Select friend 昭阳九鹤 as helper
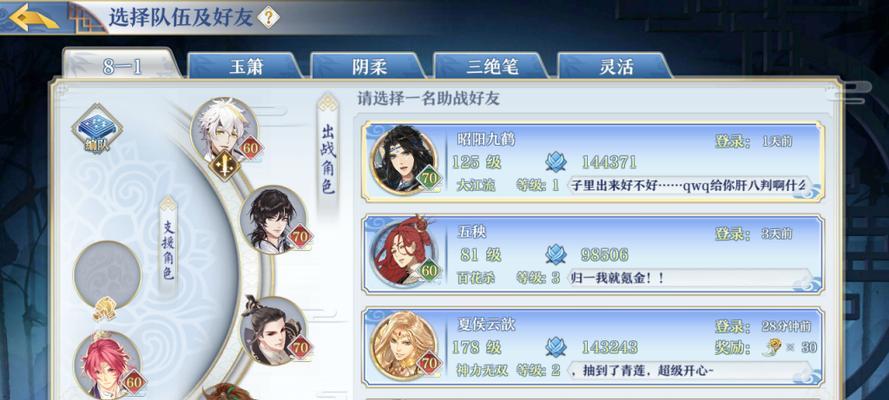Viewport: 889px width, 400px height. click(592, 161)
